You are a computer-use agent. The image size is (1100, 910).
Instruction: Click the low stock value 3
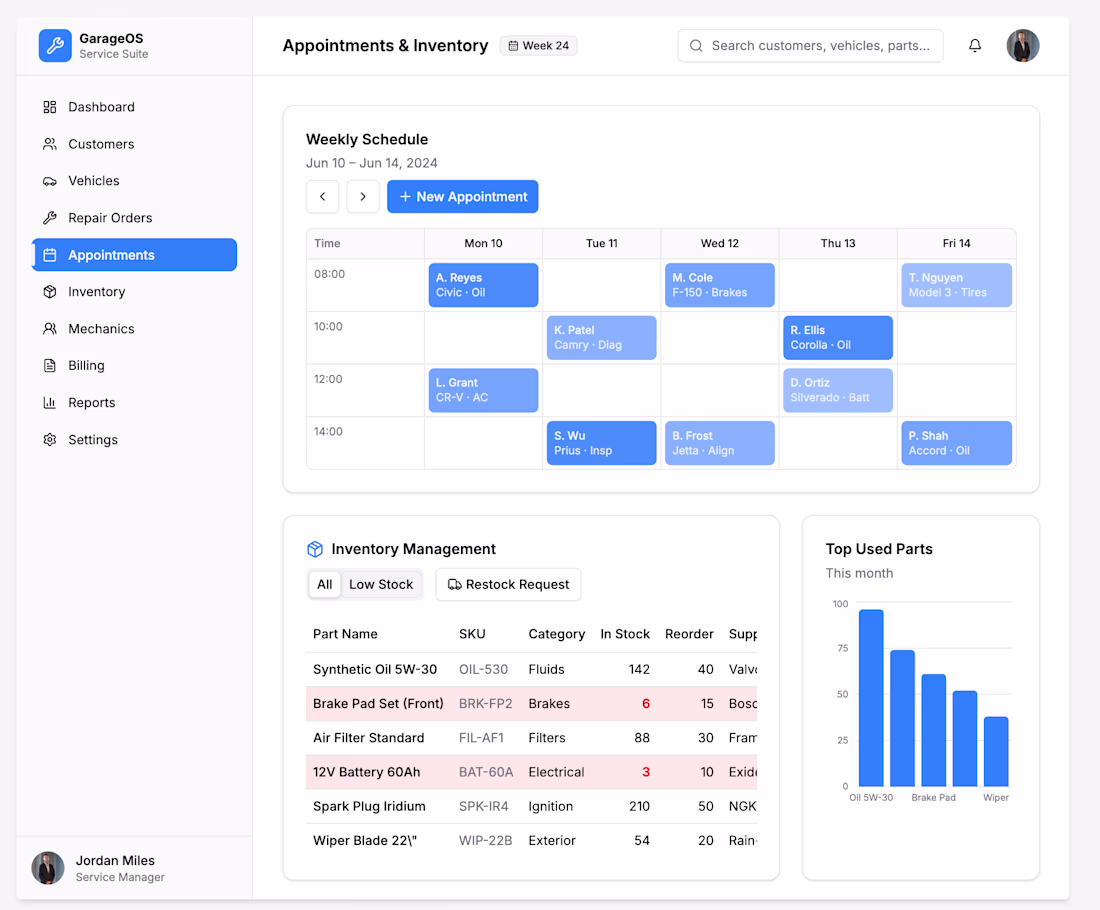(645, 772)
